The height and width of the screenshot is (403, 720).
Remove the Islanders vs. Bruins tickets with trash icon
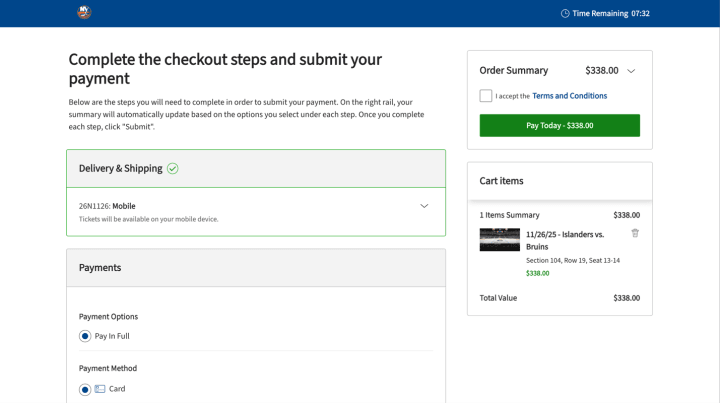coord(635,233)
